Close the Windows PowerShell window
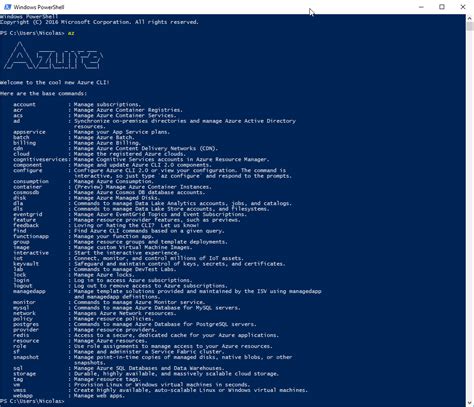 [463, 7]
